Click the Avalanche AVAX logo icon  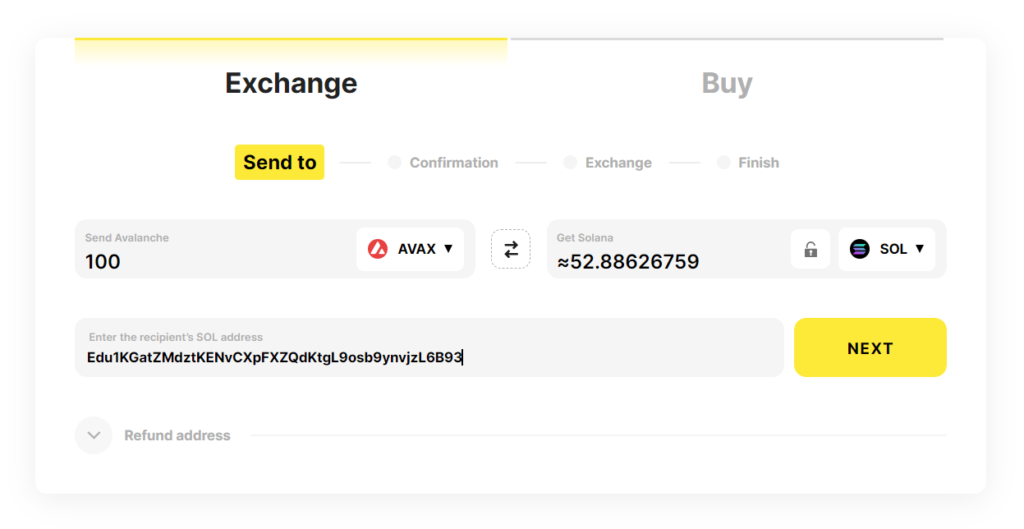pyautogui.click(x=378, y=249)
